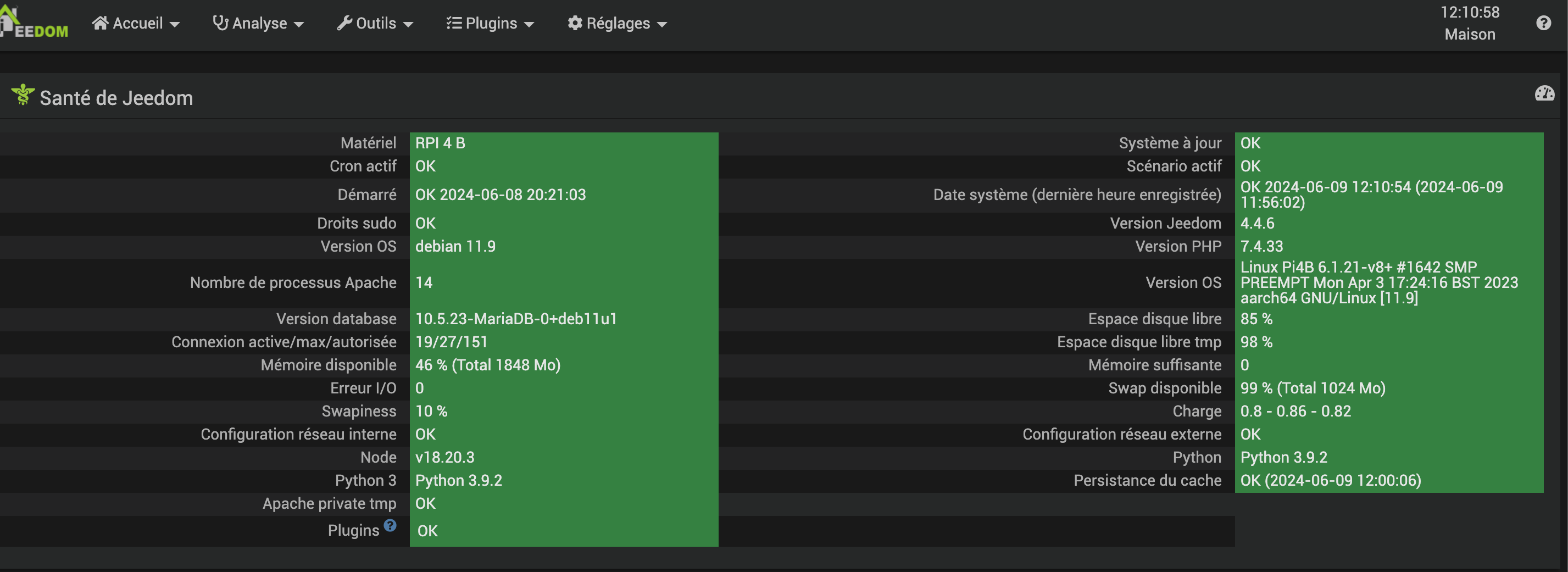Click the Jeedom logo
Image resolution: width=1568 pixels, height=572 pixels.
[34, 23]
